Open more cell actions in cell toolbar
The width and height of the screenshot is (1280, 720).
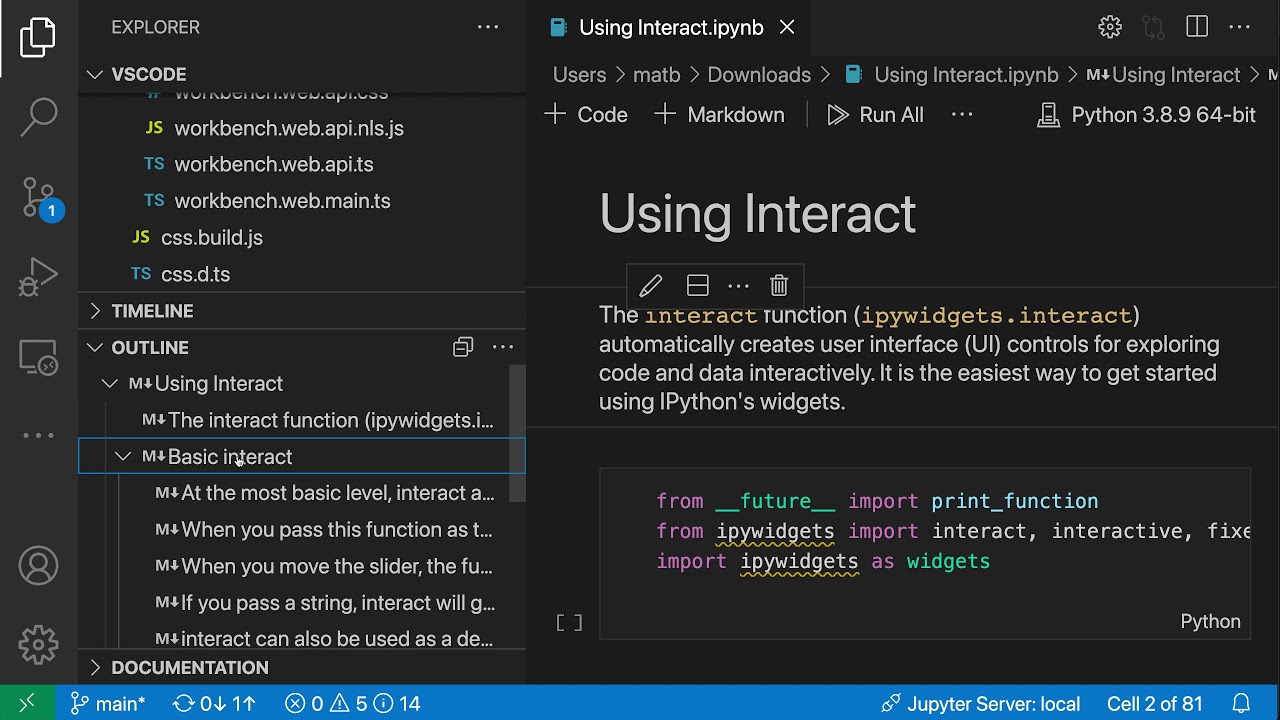tap(738, 286)
